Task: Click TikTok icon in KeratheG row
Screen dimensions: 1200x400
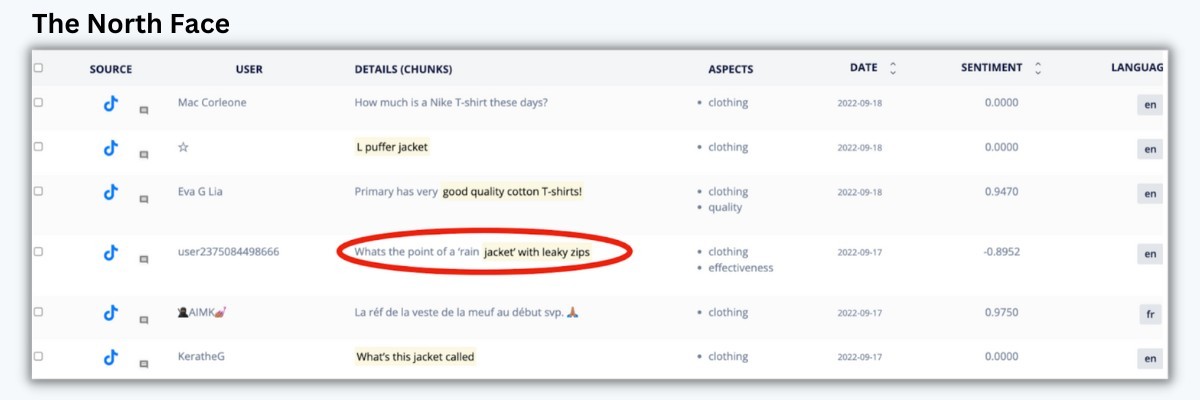Action: [111, 357]
